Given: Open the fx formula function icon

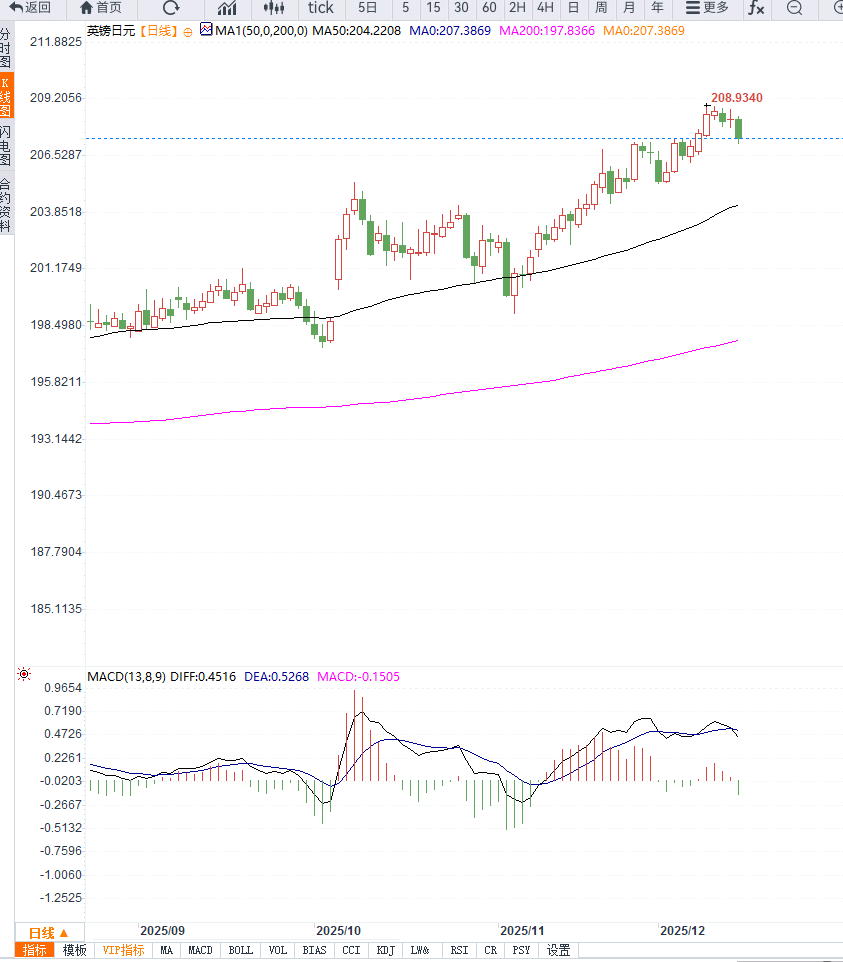Looking at the screenshot, I should point(756,8).
